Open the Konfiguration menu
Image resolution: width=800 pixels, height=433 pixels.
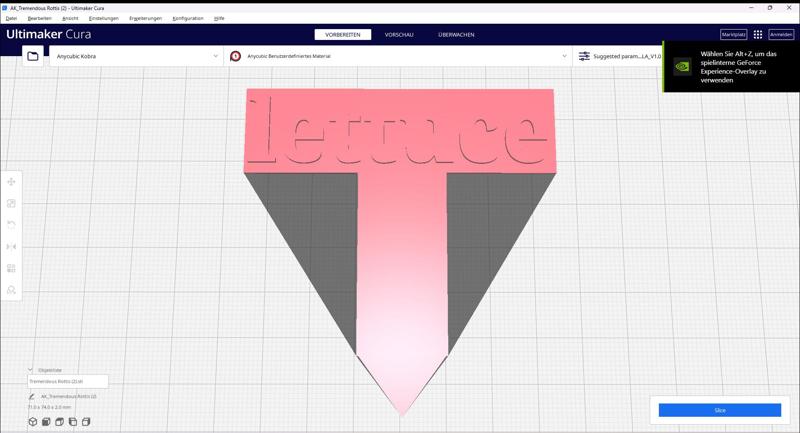click(188, 18)
